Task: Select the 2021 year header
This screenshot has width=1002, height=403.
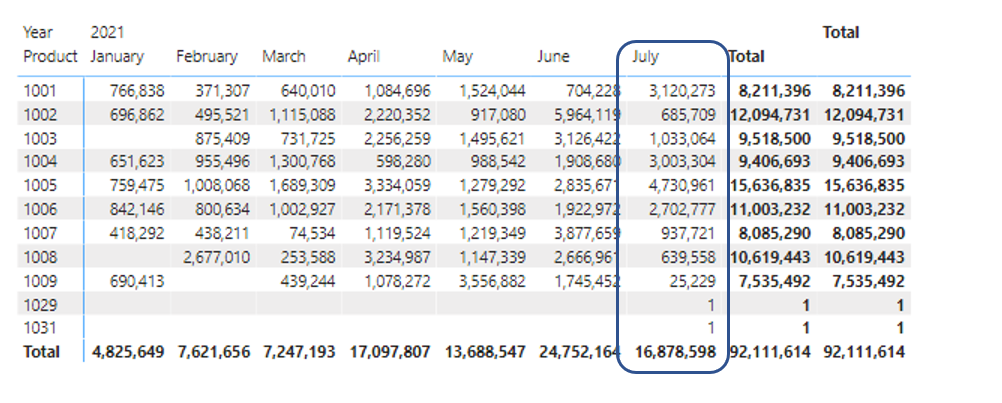Action: pyautogui.click(x=107, y=32)
